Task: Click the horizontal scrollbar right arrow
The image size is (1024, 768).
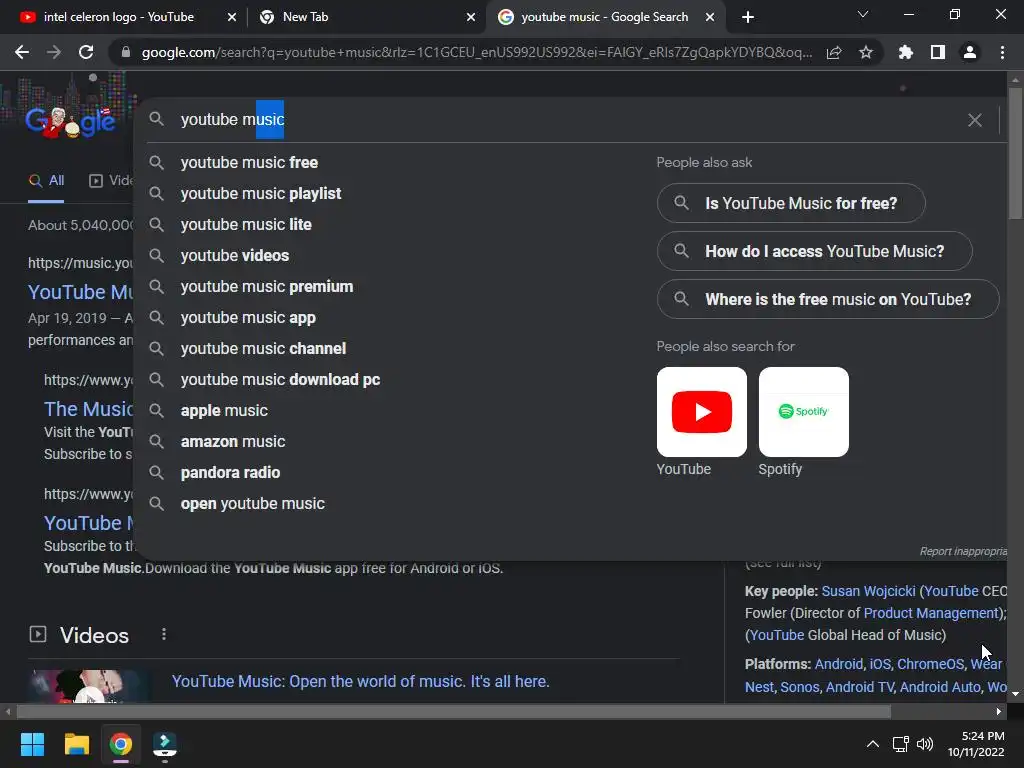Action: click(x=999, y=712)
